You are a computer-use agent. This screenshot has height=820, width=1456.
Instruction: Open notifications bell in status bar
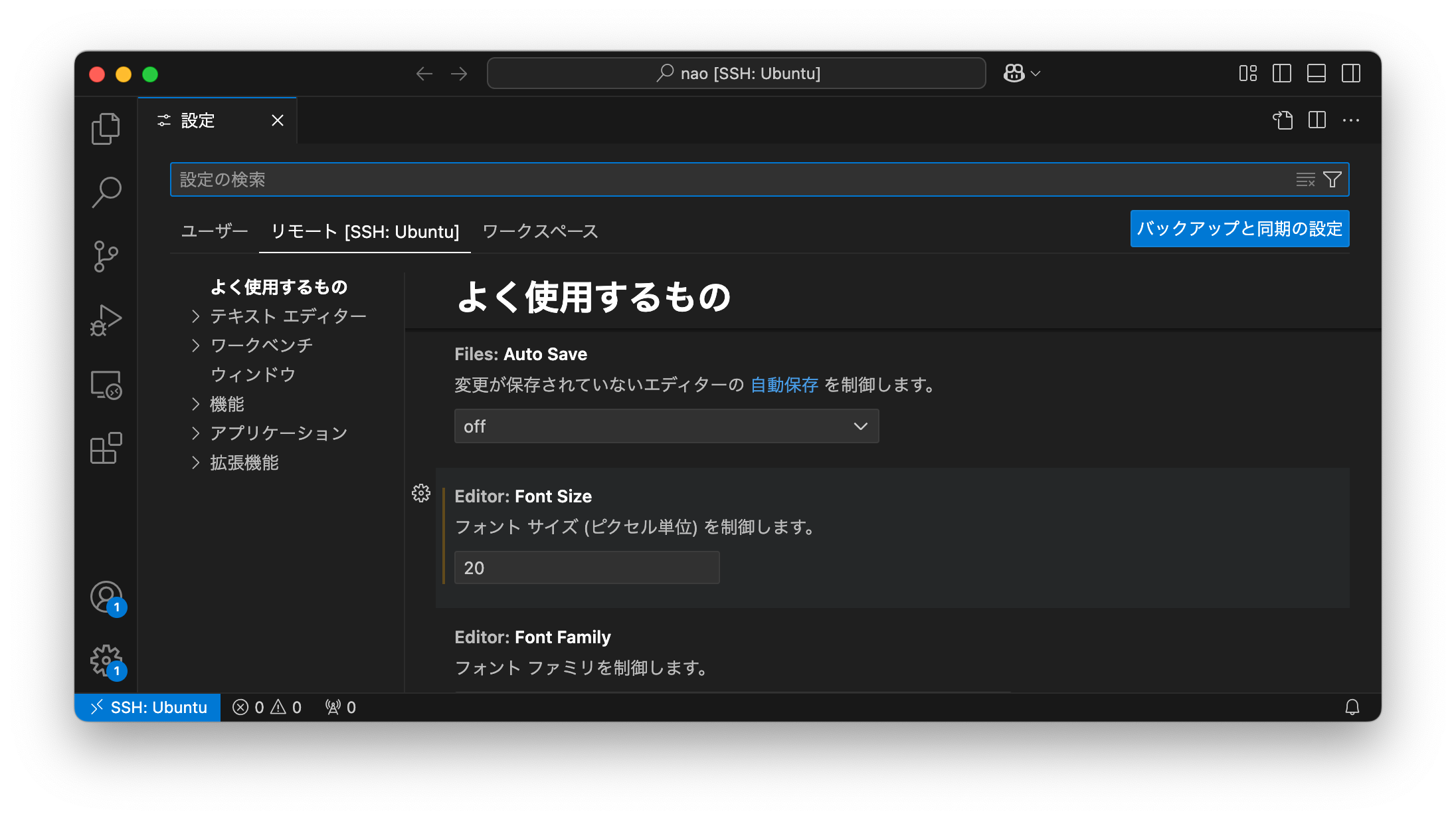point(1352,707)
